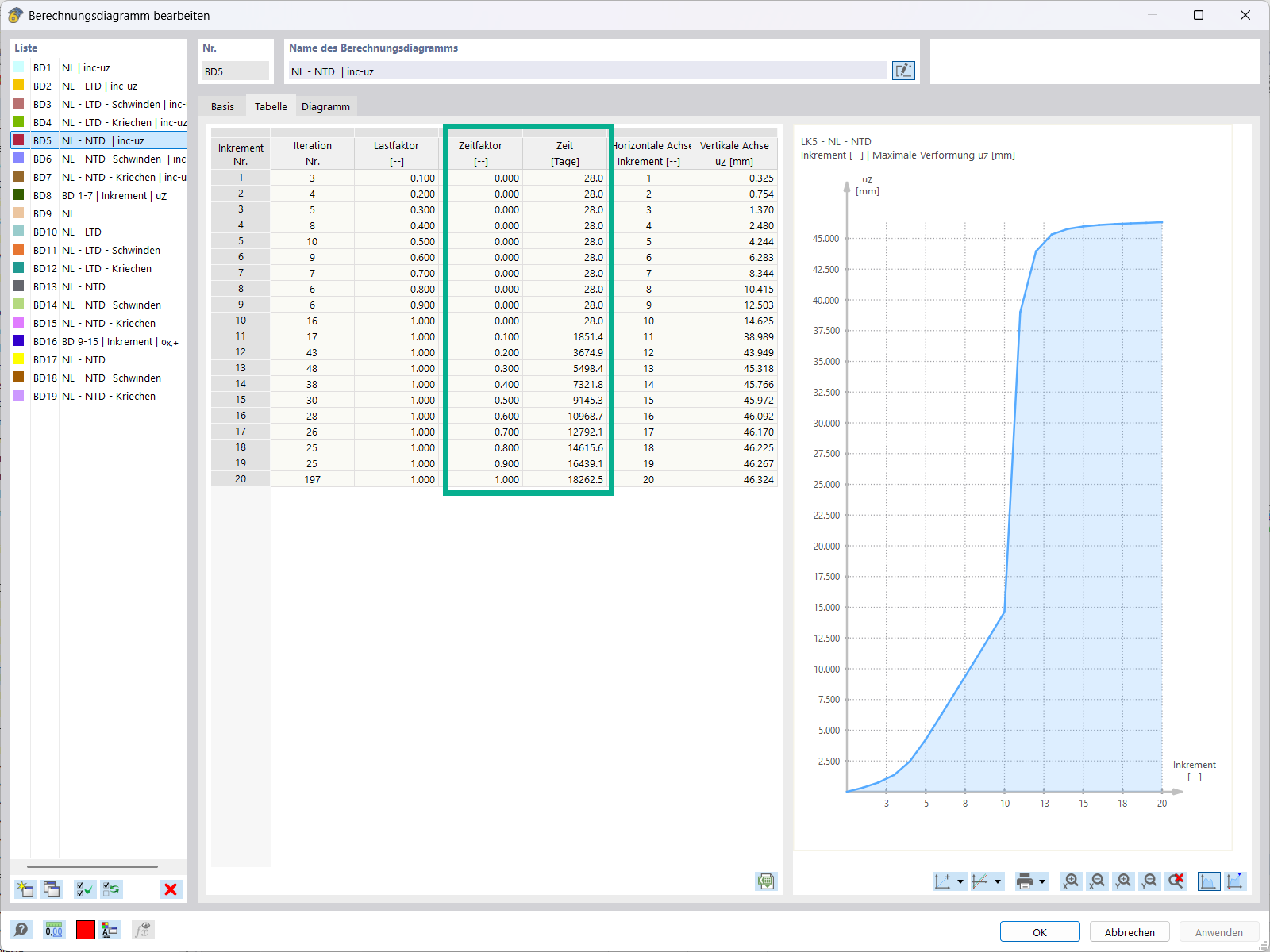The height and width of the screenshot is (952, 1270).
Task: Click the select-all checkmarks icon
Action: click(84, 889)
